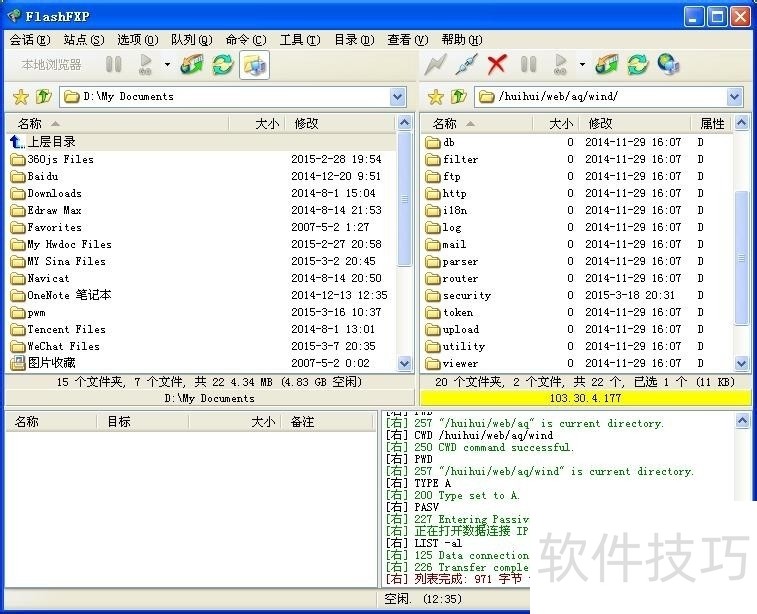
Task: Click the log pane scrollbar up arrow
Action: 742,421
